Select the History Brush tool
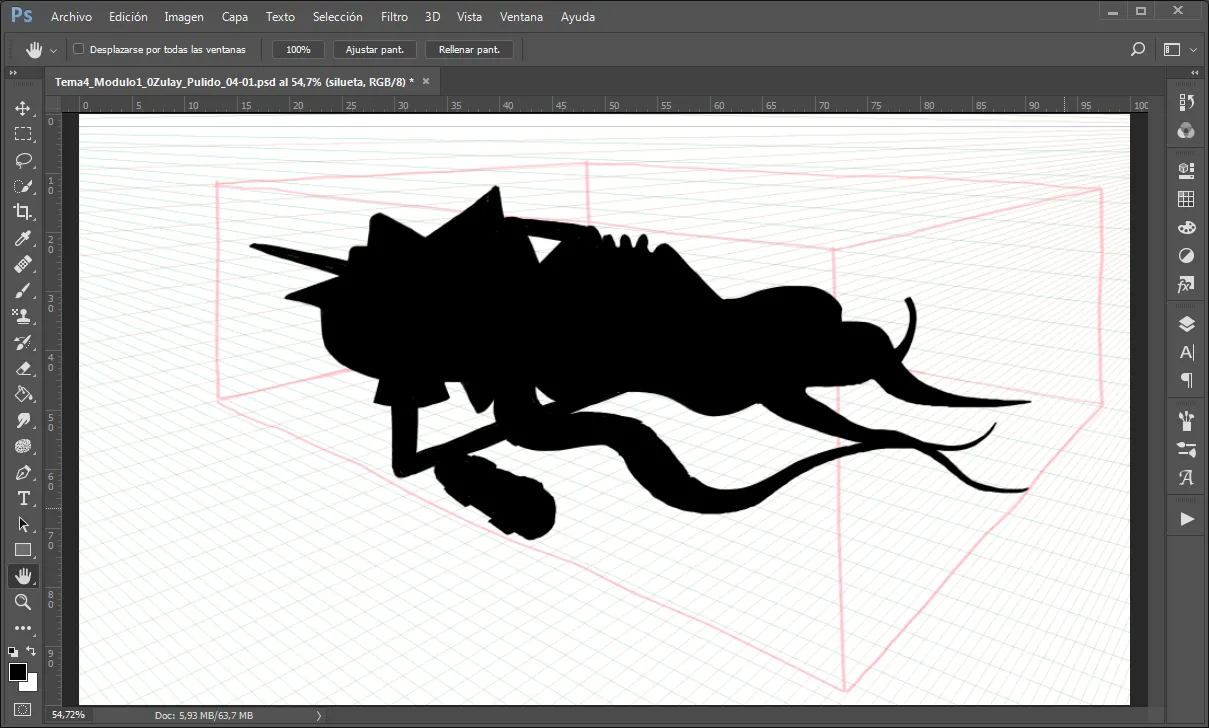The width and height of the screenshot is (1209, 728). coord(23,342)
